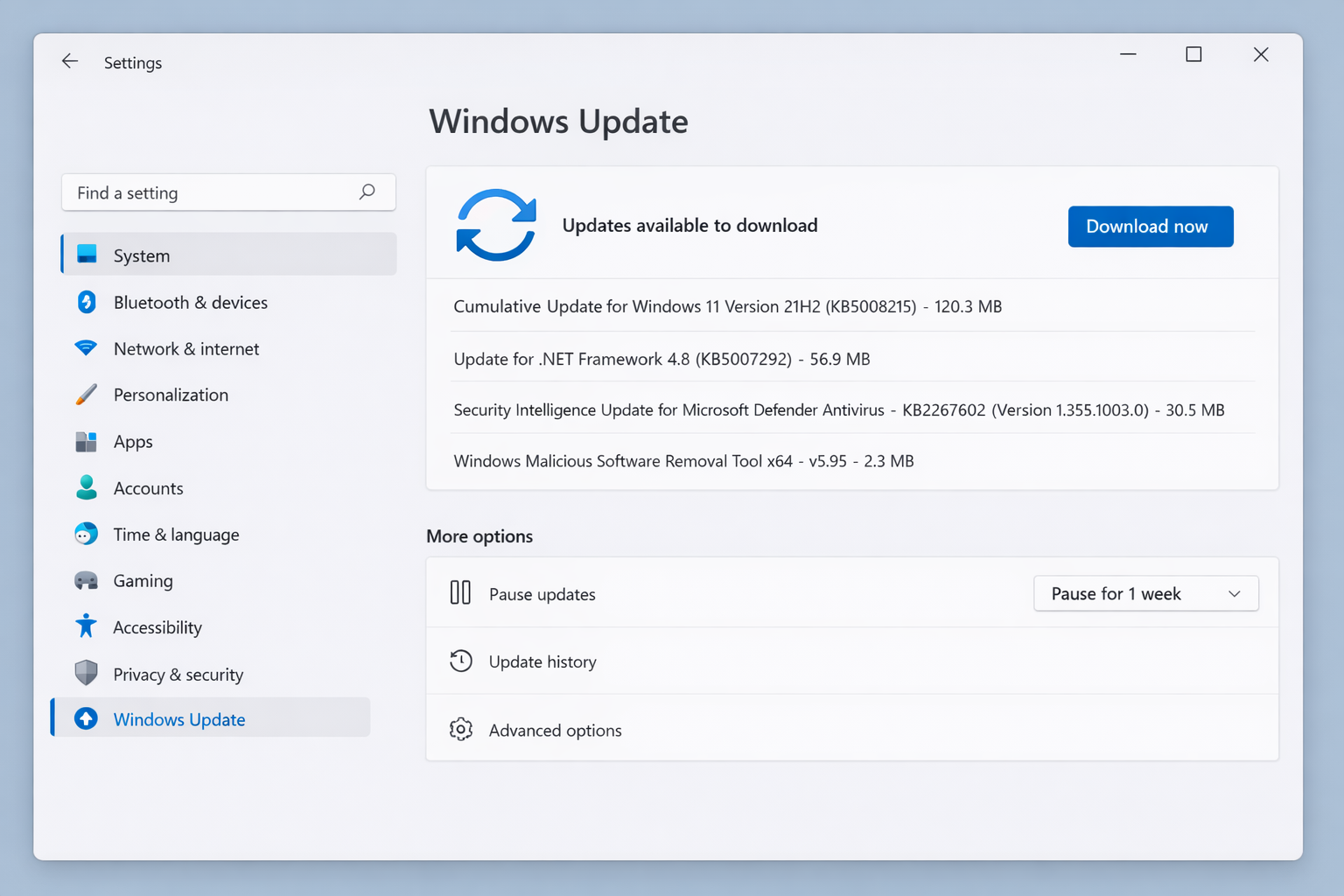Open Bluetooth & devices settings label
The height and width of the screenshot is (896, 1344).
pyautogui.click(x=191, y=302)
